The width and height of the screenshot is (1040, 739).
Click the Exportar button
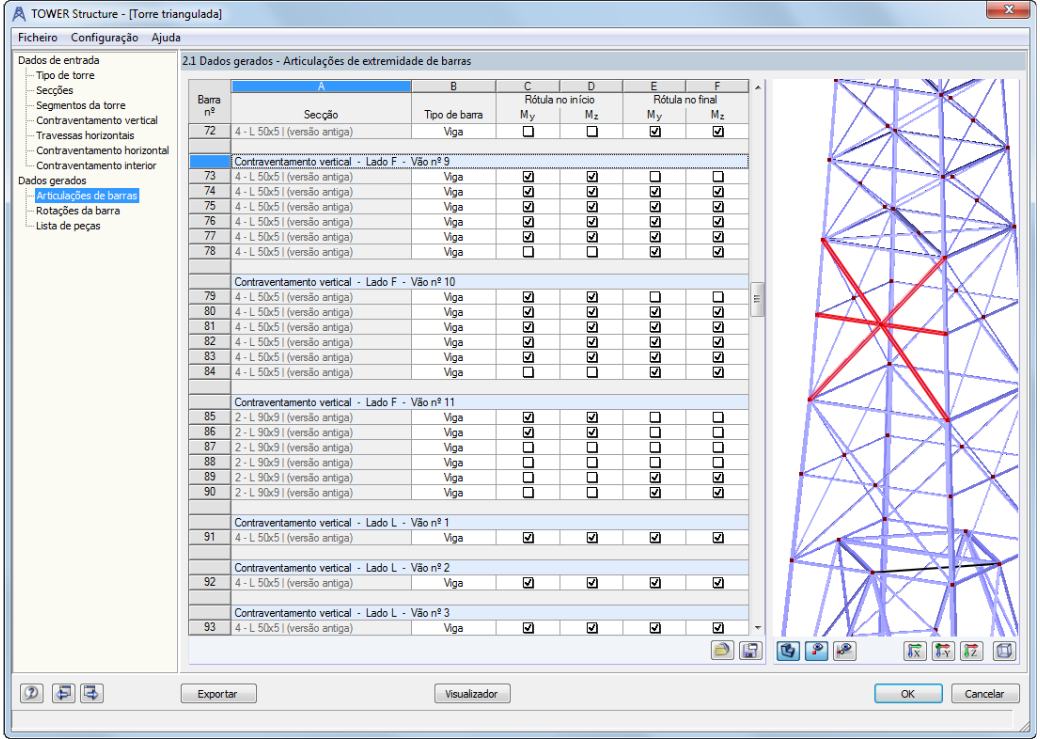(x=218, y=694)
